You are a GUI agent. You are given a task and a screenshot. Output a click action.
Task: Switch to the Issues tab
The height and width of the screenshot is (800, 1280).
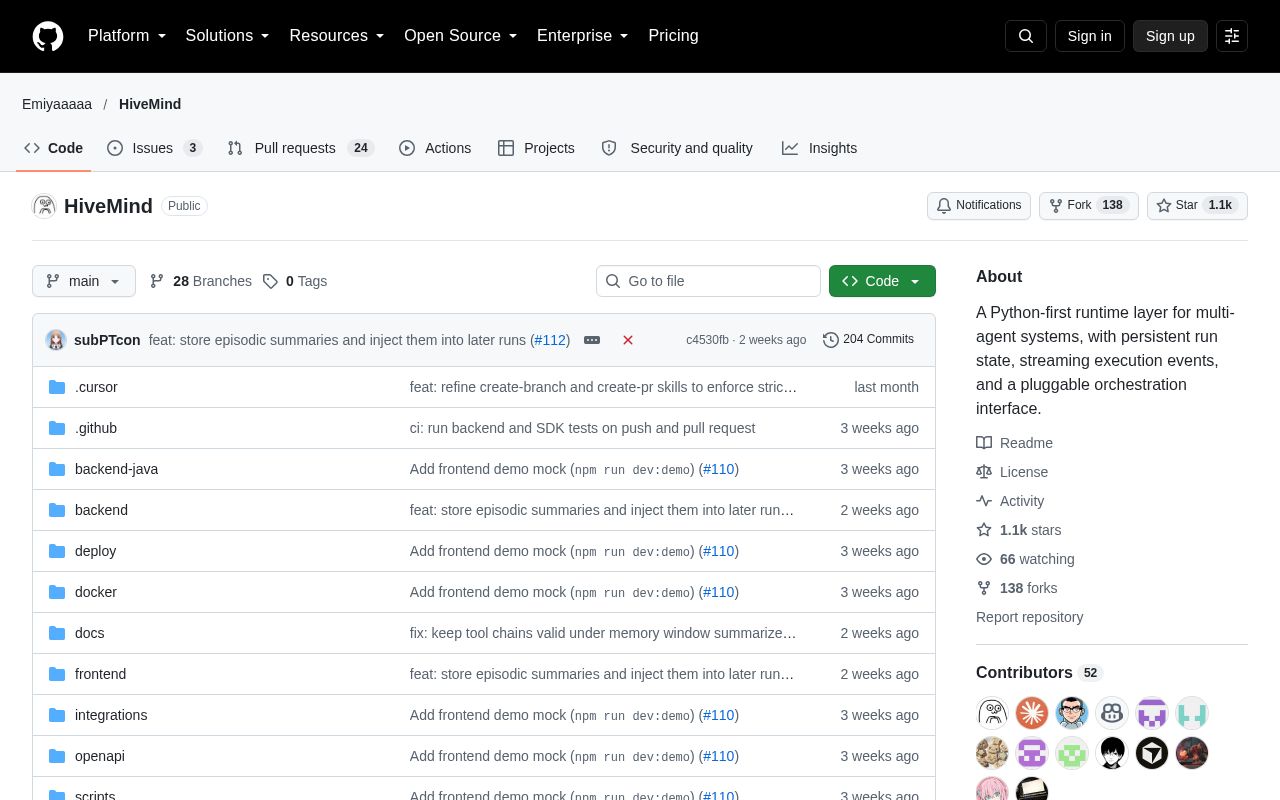pyautogui.click(x=154, y=148)
